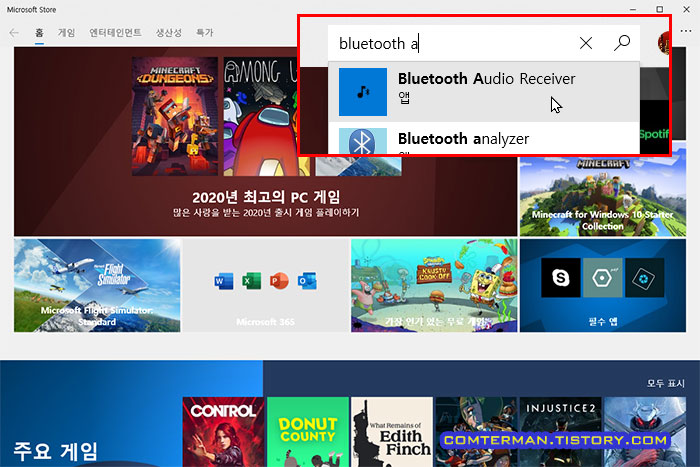Click the camera-diamond icon in the essential apps tile
700x467 pixels.
[x=644, y=278]
